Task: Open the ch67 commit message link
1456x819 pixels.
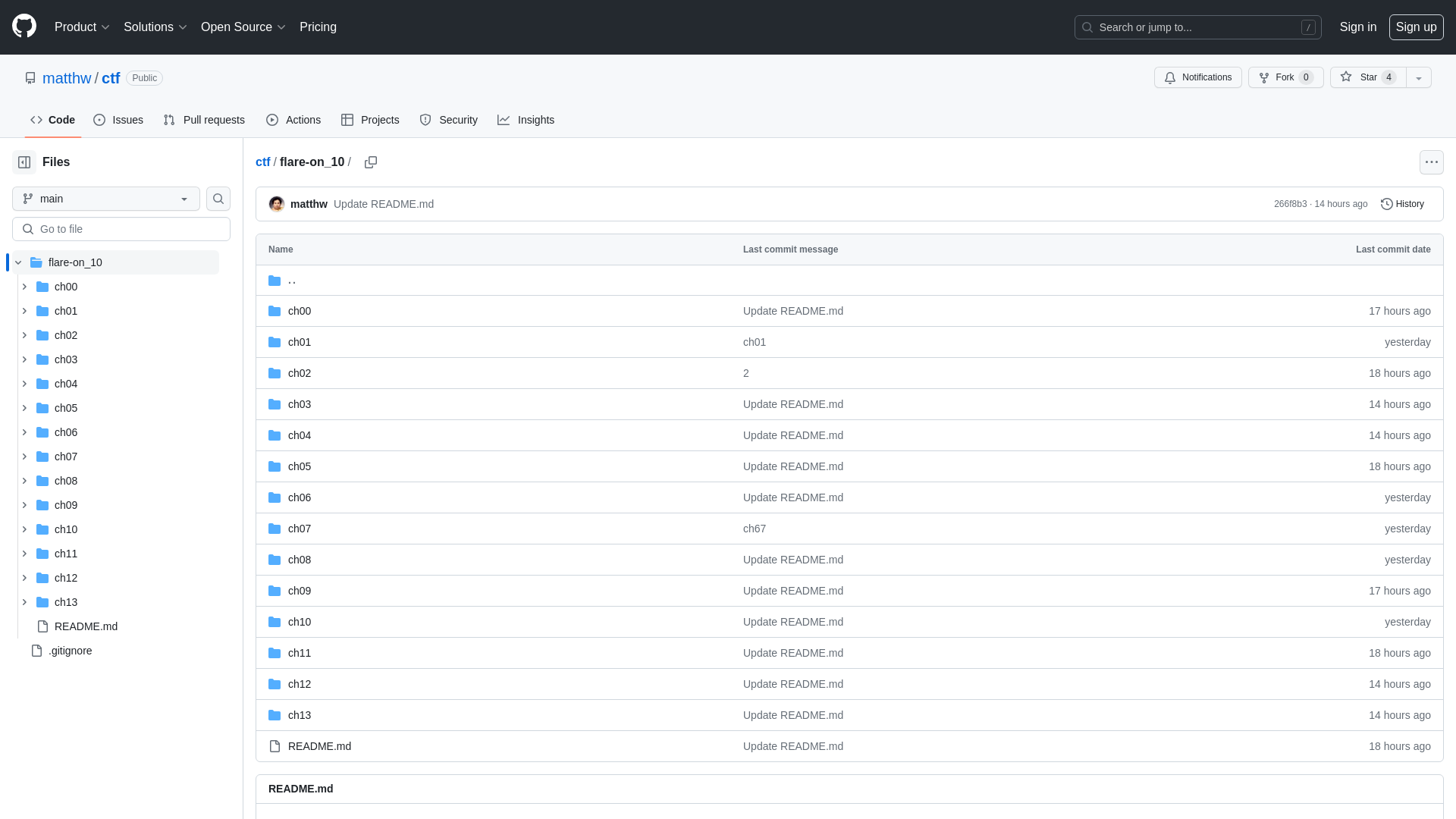Action: [755, 529]
